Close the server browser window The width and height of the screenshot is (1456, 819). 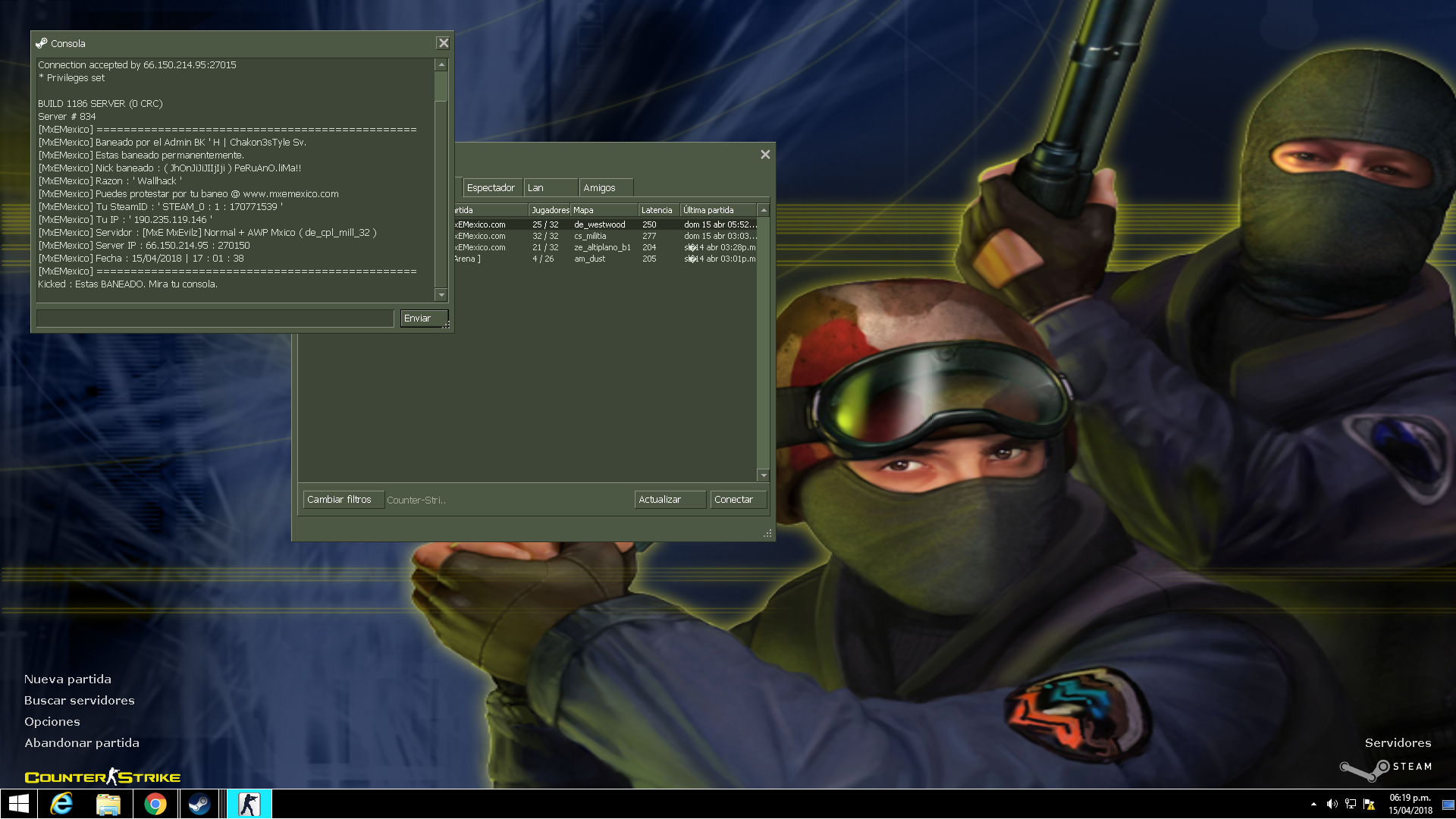click(765, 155)
